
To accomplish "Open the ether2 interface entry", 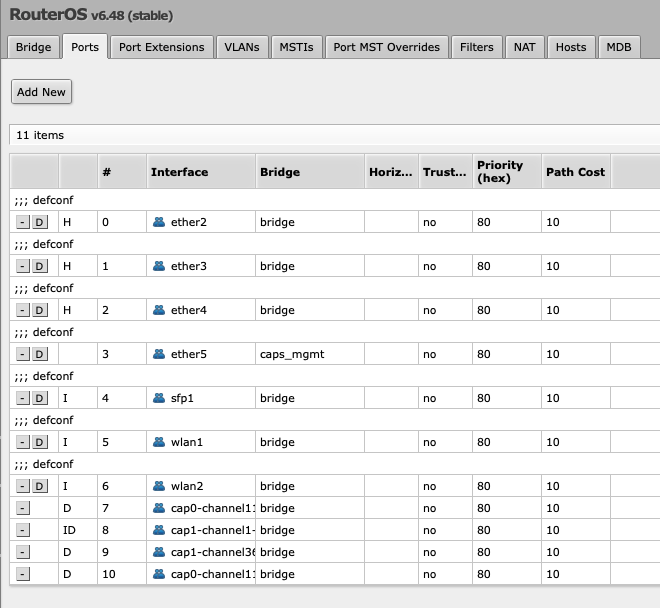I will coord(189,222).
